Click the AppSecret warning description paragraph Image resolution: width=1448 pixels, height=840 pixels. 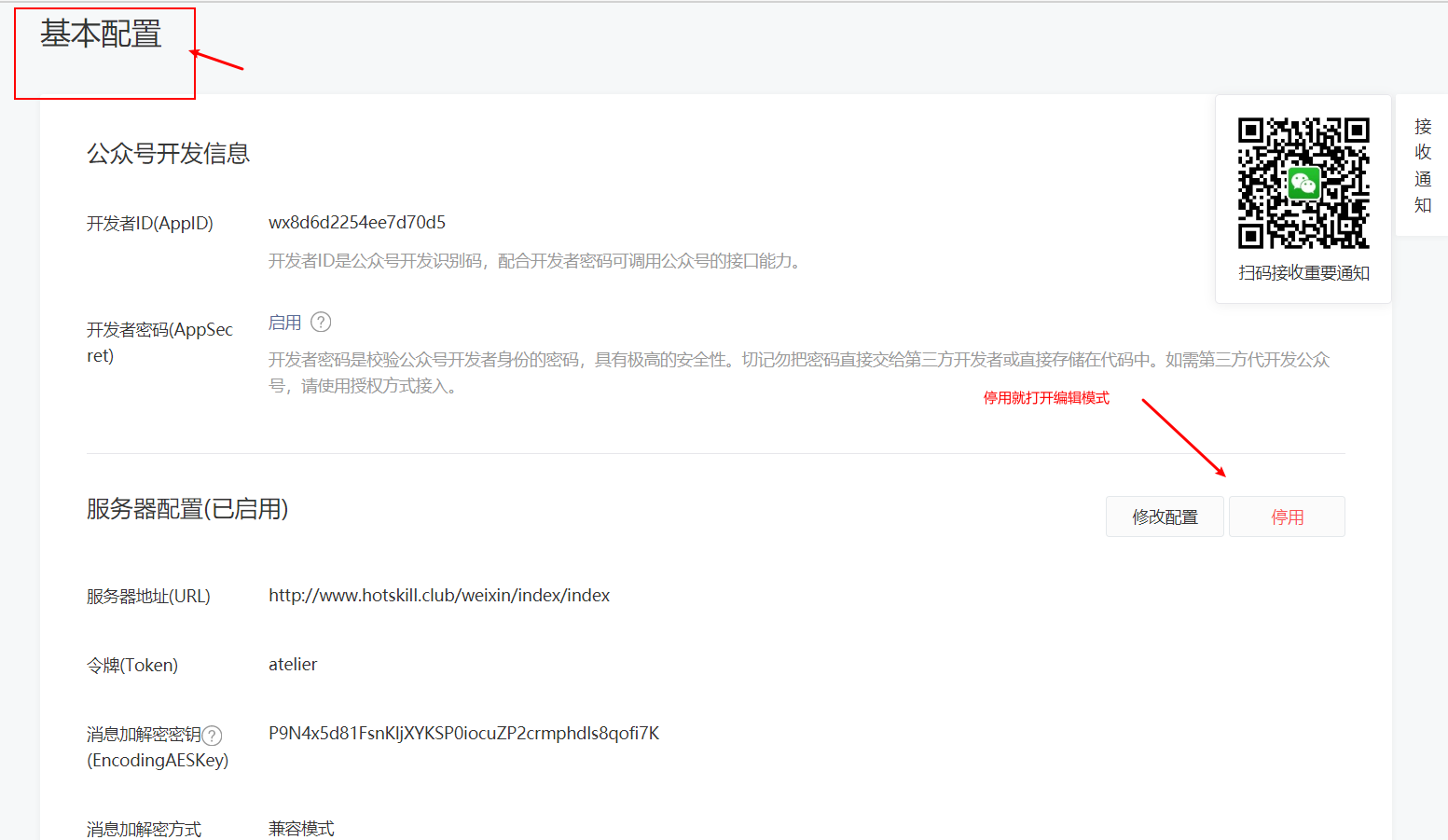(x=799, y=372)
